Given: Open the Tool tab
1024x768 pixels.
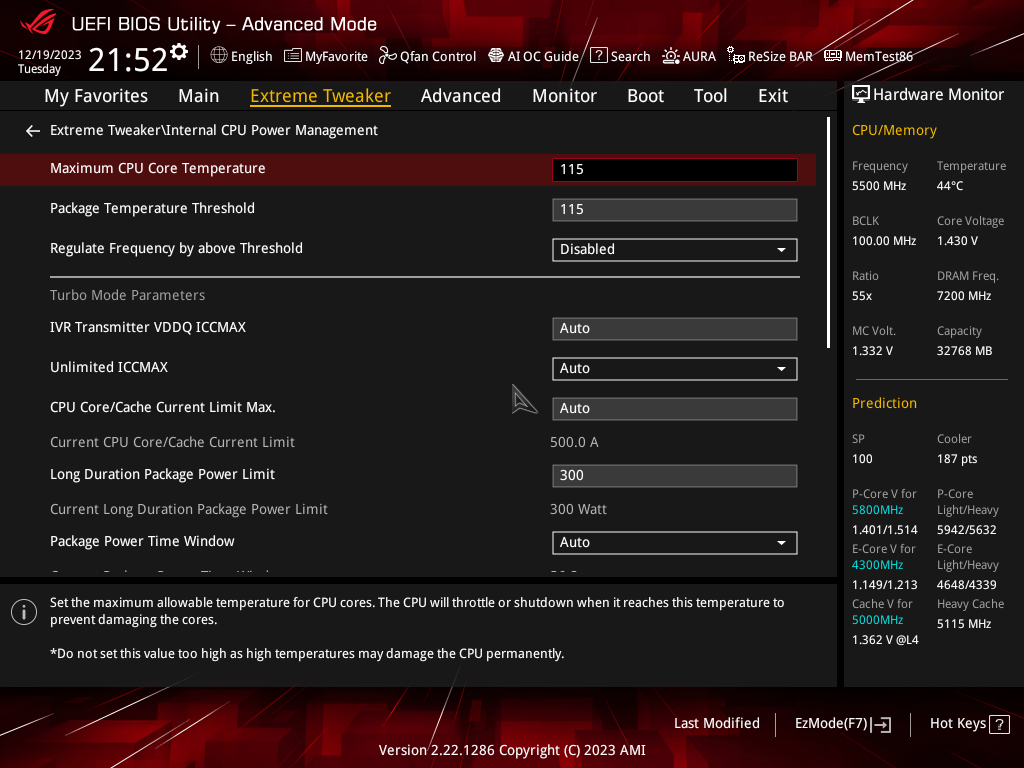Looking at the screenshot, I should (x=711, y=96).
